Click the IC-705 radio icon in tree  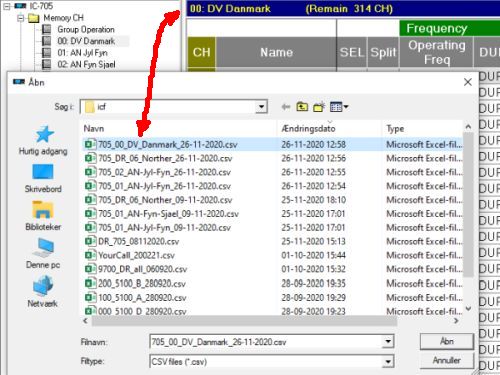pos(20,6)
